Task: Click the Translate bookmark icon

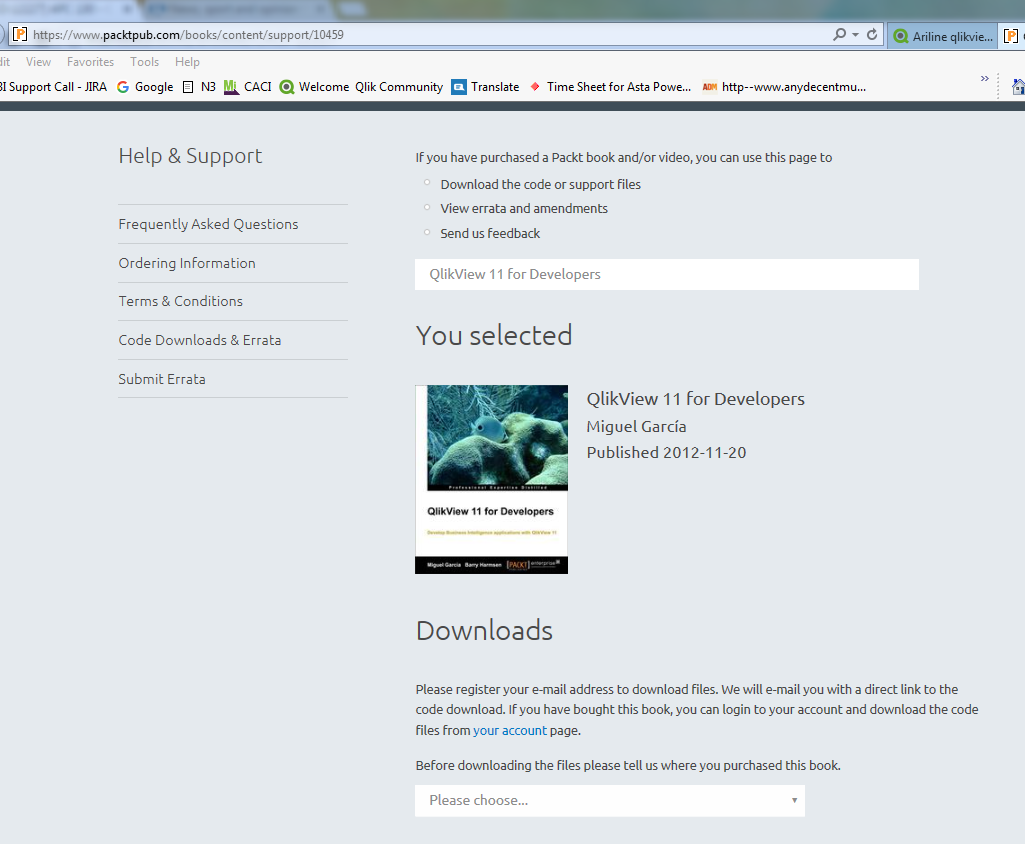Action: click(459, 87)
